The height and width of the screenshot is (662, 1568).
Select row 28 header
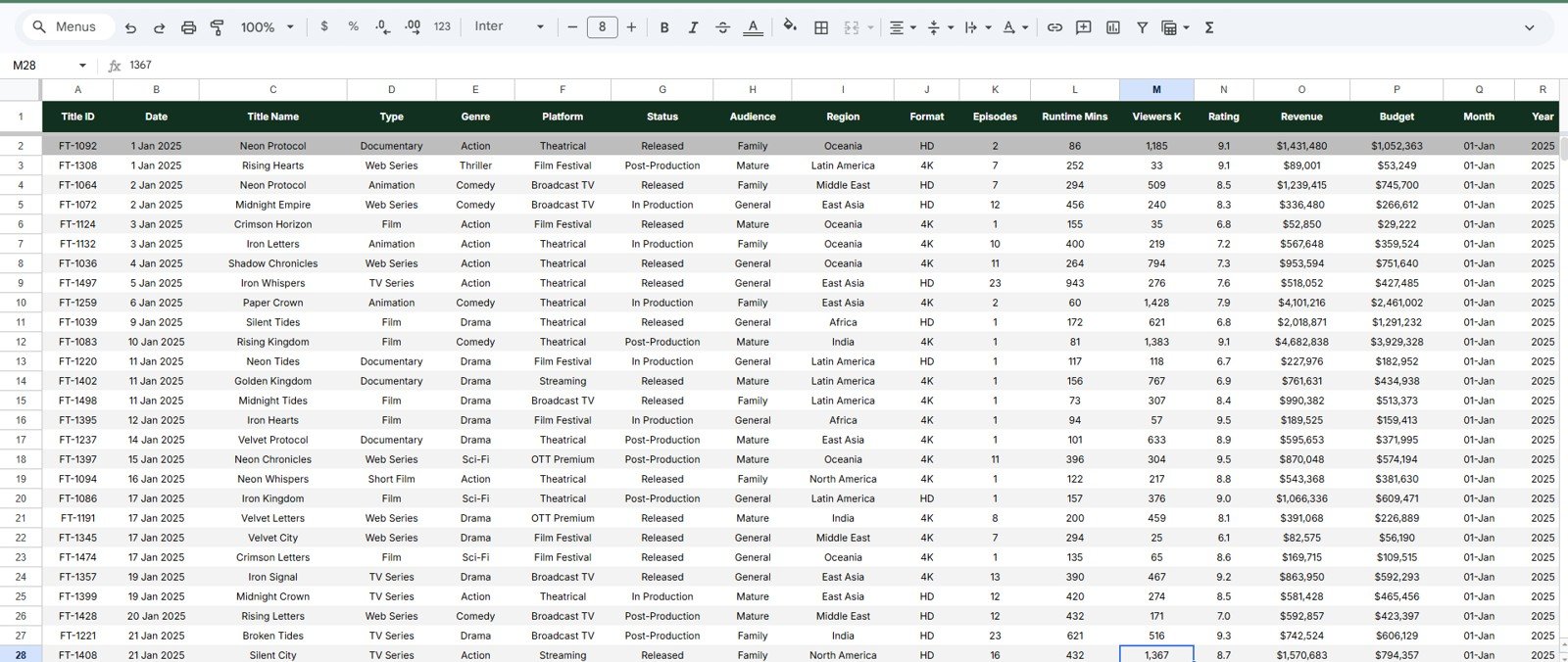click(x=21, y=655)
